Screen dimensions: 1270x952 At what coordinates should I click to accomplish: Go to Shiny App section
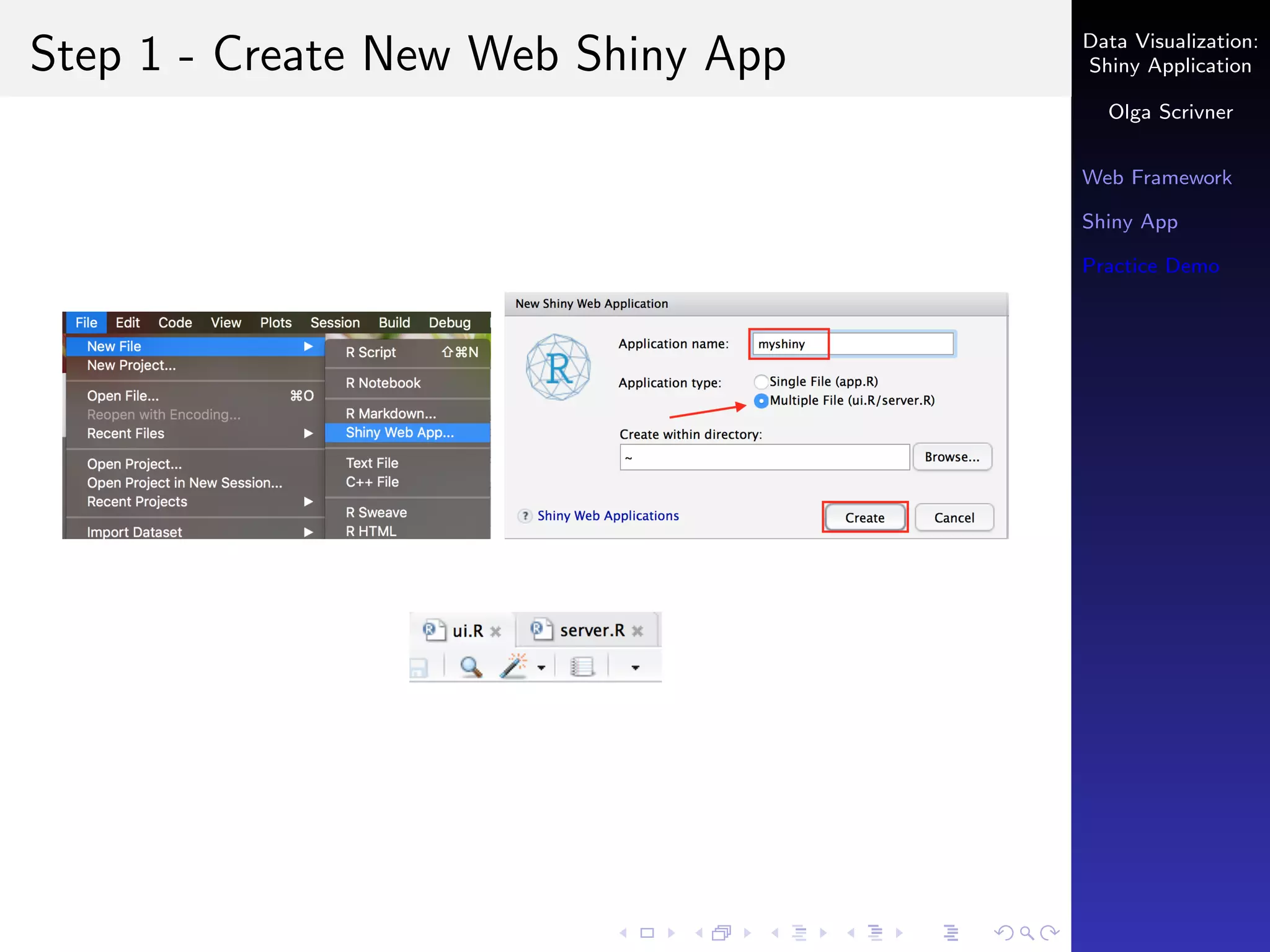[1130, 222]
